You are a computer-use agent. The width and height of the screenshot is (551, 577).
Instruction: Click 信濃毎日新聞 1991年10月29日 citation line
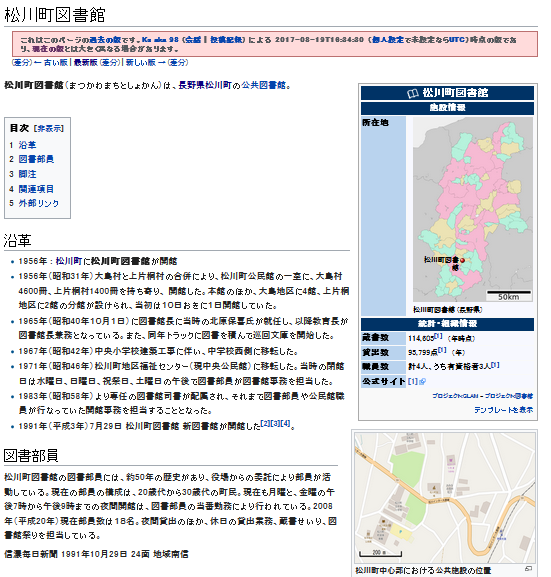tap(96, 554)
